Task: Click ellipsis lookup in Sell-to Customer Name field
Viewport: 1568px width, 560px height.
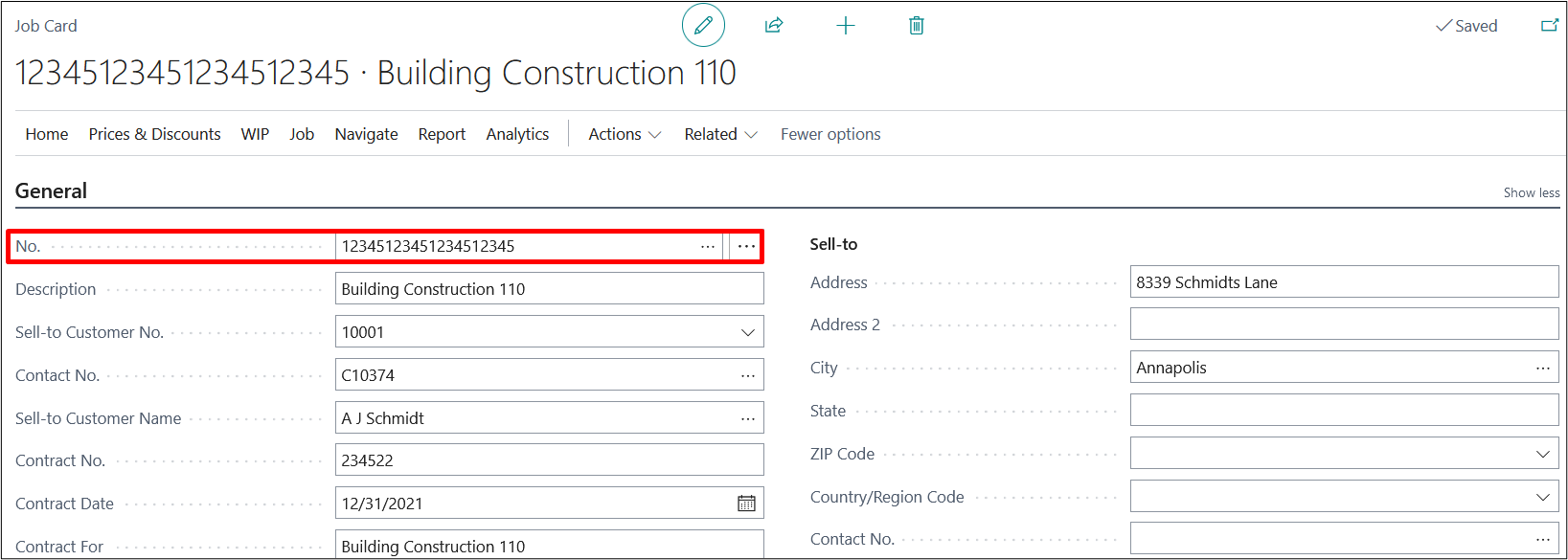Action: (x=747, y=418)
